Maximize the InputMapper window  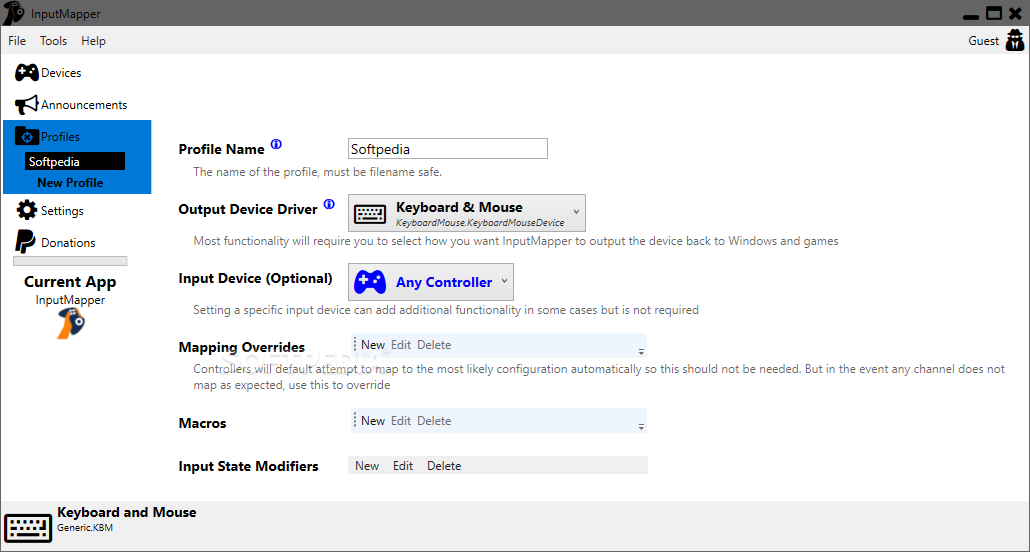pos(993,13)
